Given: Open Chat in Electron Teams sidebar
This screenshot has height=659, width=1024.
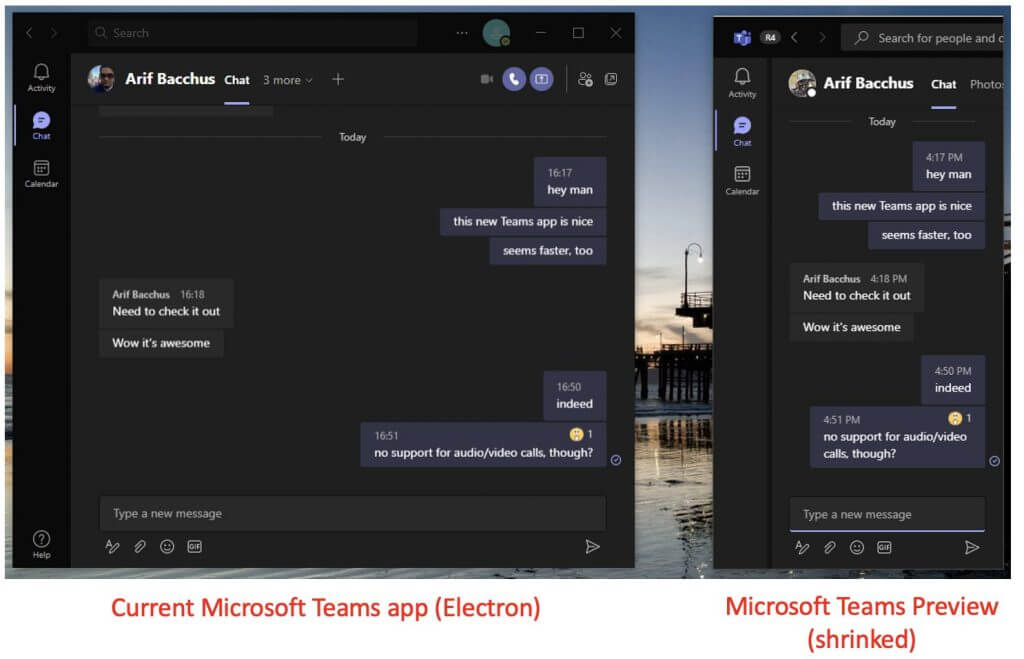Looking at the screenshot, I should 41,125.
